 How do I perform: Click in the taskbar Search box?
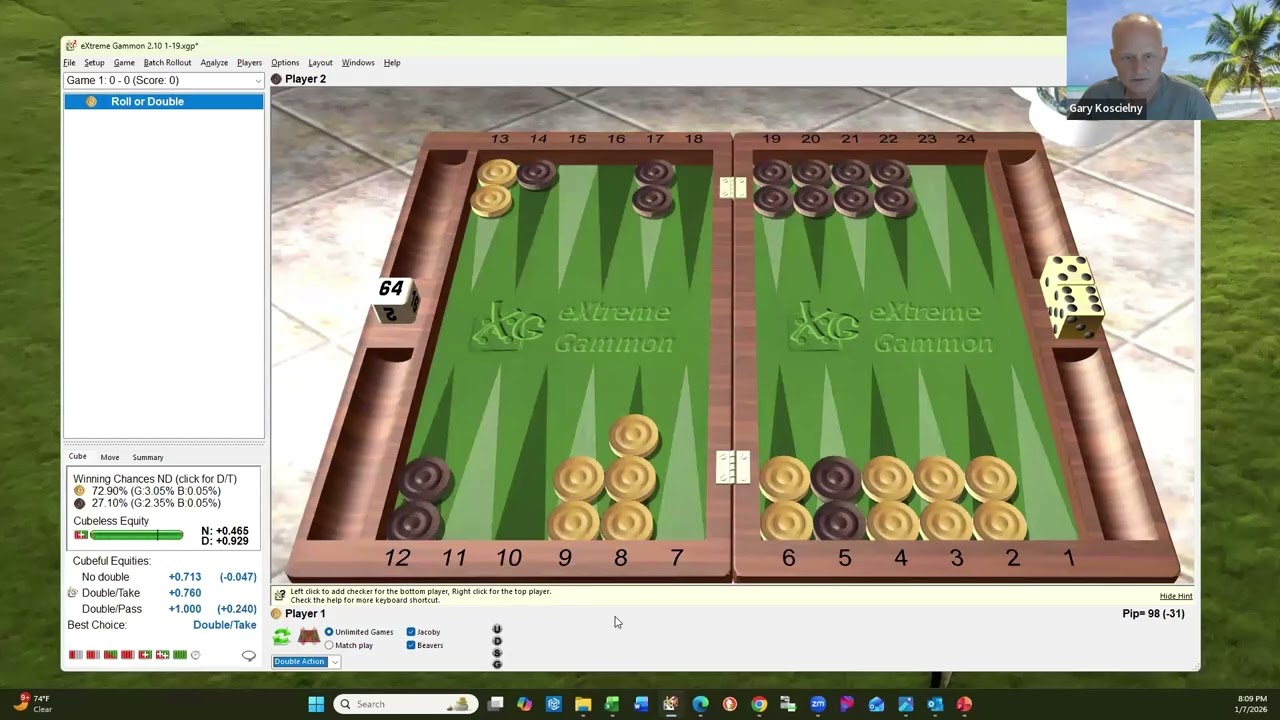[405, 704]
